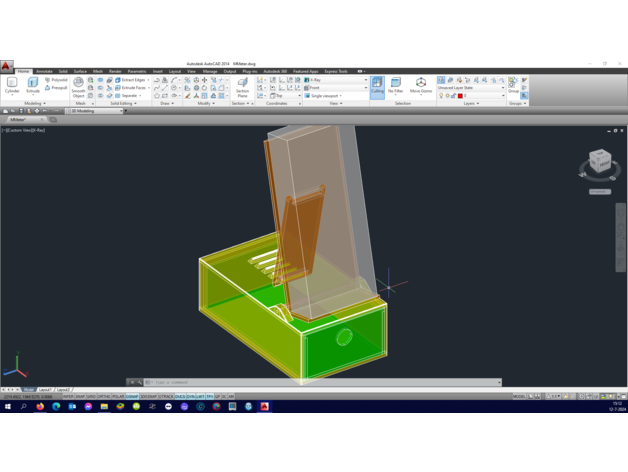Toggle POLAR tracking in status bar
Image resolution: width=628 pixels, height=472 pixels.
(x=119, y=397)
